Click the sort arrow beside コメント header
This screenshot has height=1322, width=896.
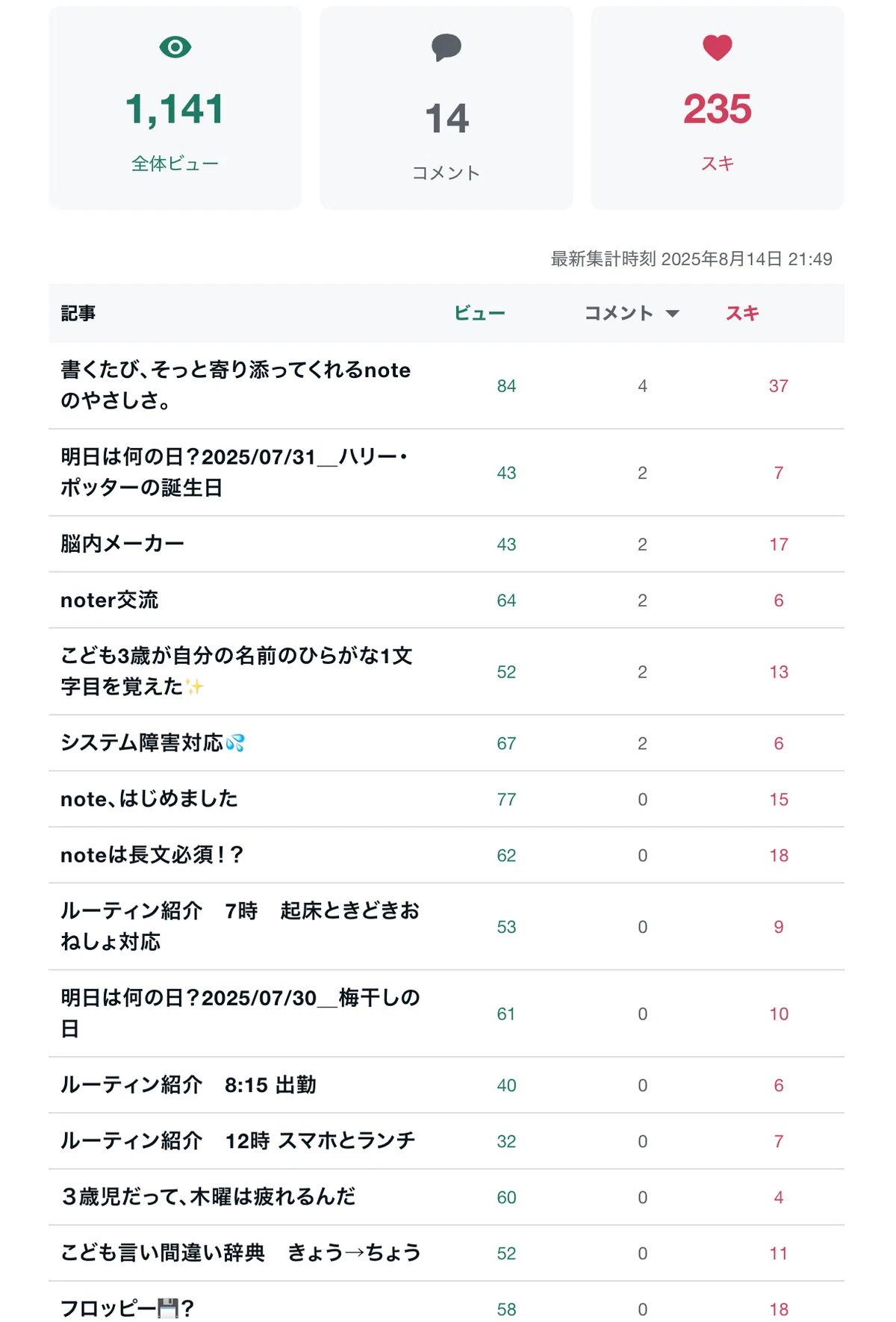pyautogui.click(x=672, y=314)
